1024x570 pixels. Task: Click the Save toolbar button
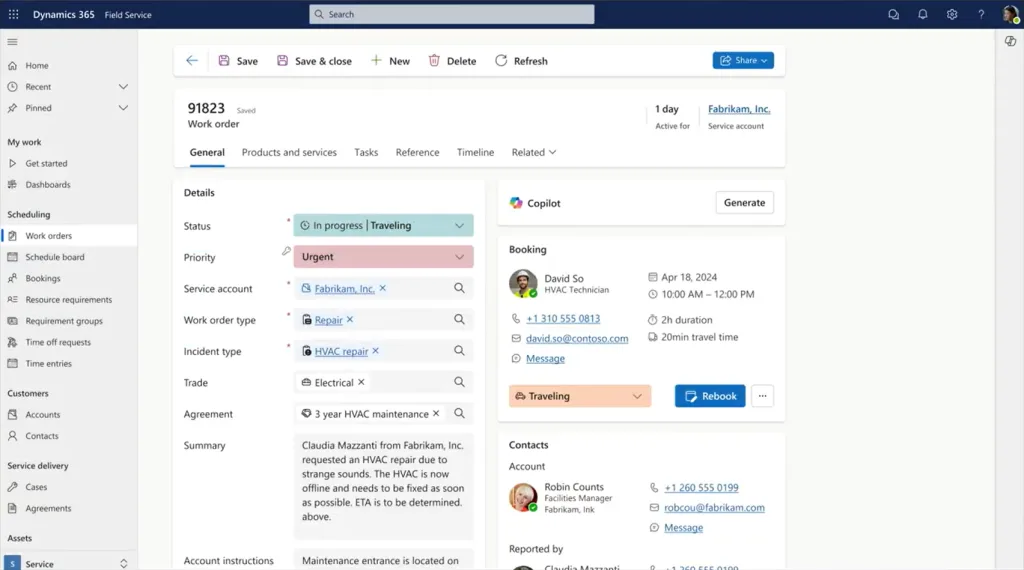[x=238, y=61]
